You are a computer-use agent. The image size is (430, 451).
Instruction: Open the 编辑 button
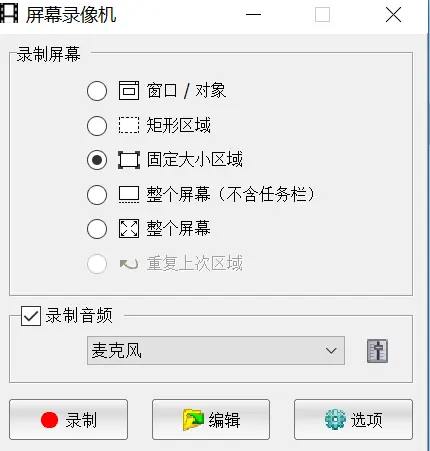(x=211, y=419)
